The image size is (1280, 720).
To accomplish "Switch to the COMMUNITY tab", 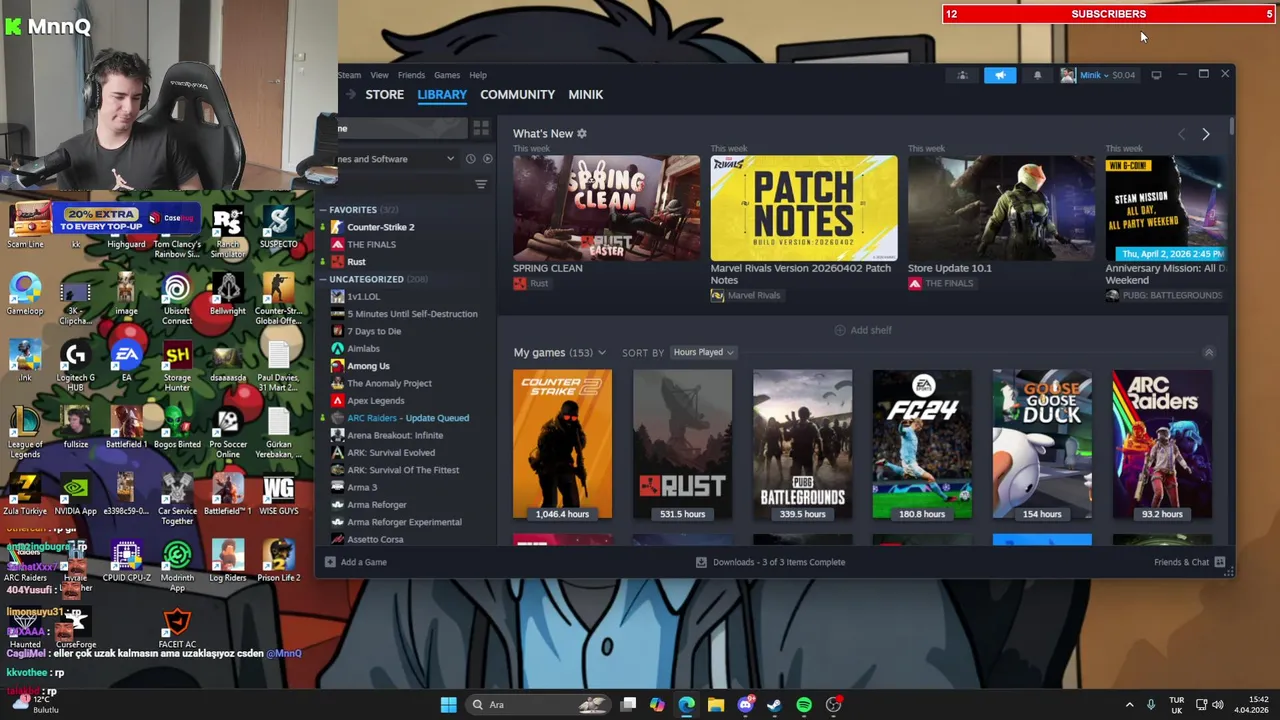I will (x=517, y=94).
